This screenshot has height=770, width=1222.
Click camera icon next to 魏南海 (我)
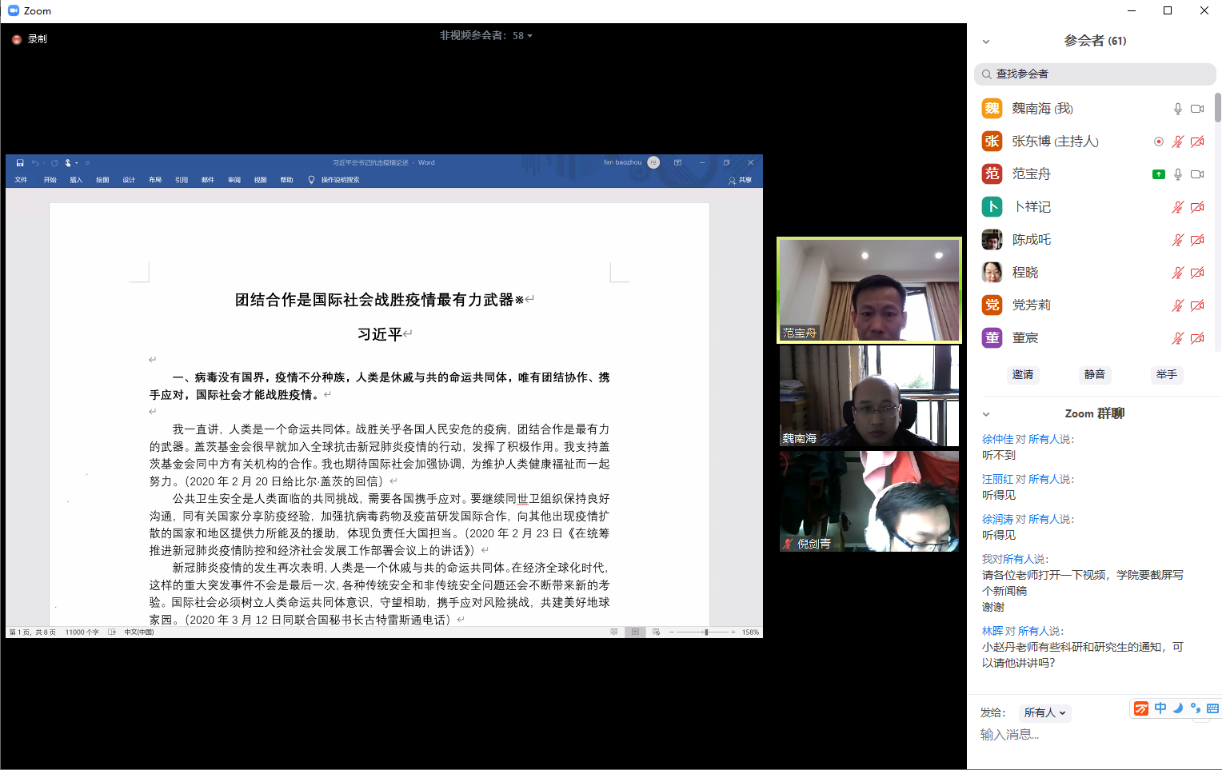coord(1197,109)
